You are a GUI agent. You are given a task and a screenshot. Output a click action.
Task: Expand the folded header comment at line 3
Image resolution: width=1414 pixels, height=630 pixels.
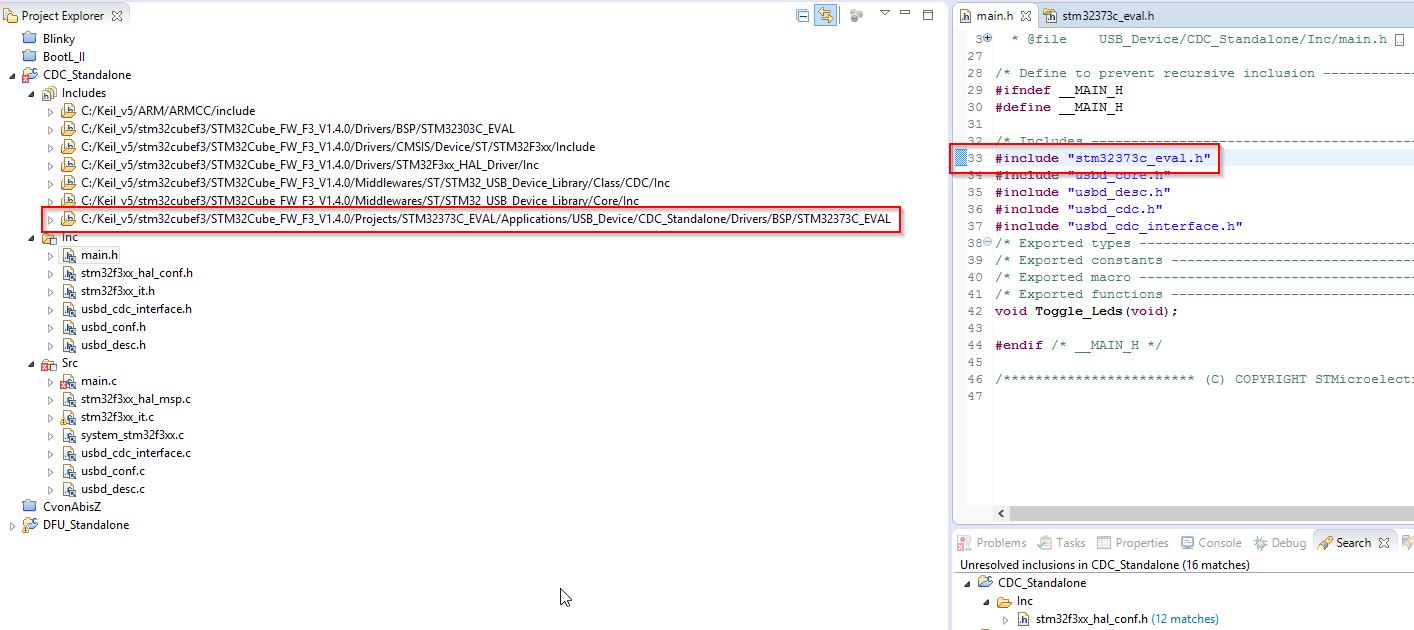(987, 38)
